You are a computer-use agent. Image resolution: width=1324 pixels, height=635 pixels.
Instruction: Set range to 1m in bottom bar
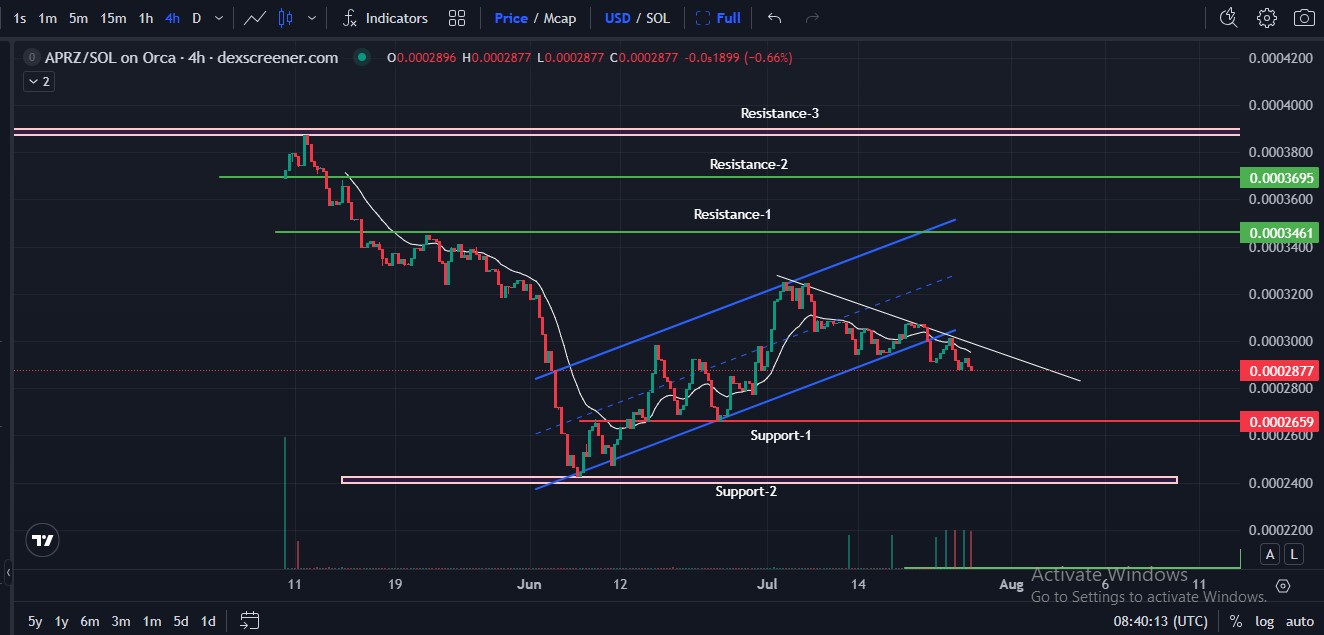point(151,621)
